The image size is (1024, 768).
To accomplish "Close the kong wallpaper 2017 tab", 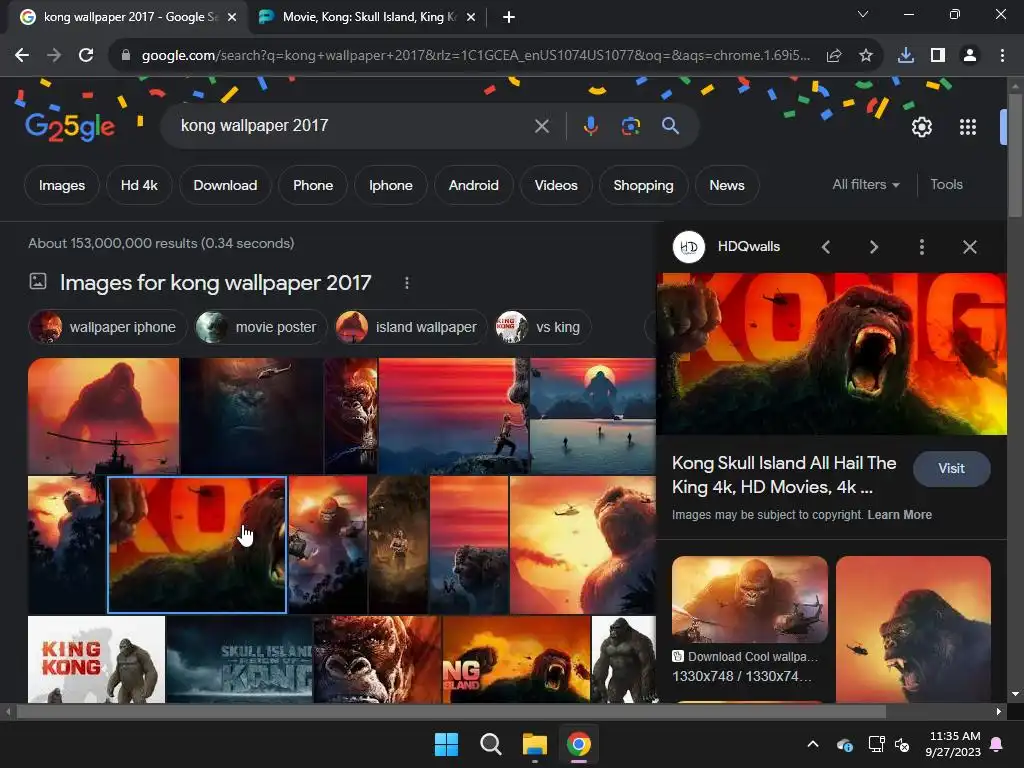I will (x=232, y=17).
